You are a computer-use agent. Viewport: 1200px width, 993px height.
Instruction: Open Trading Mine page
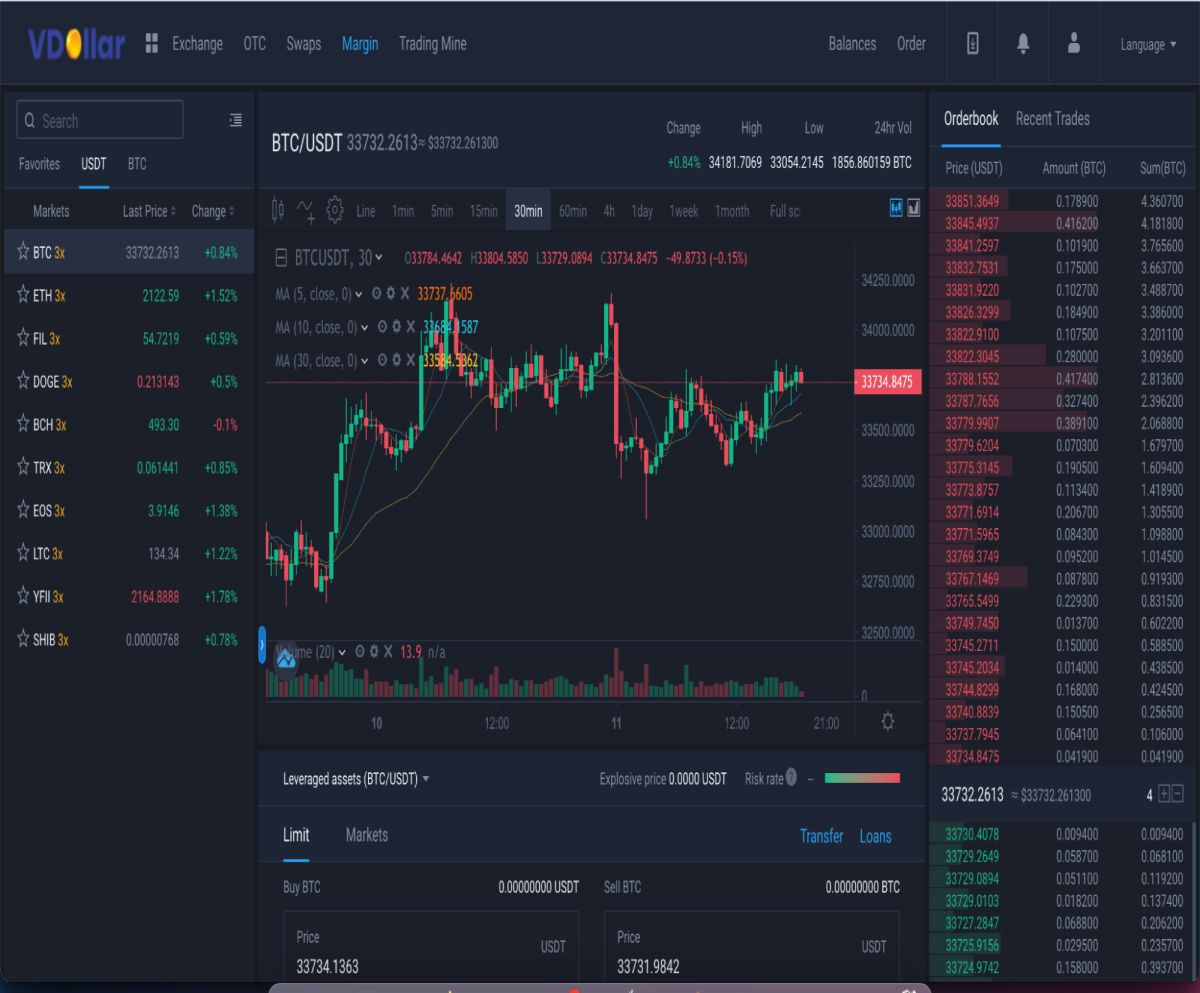coord(433,43)
